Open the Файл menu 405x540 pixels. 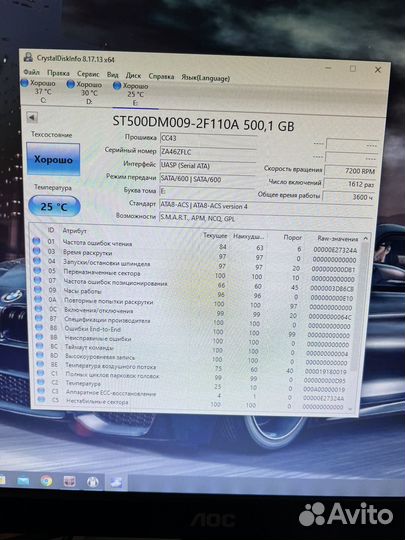click(x=31, y=72)
